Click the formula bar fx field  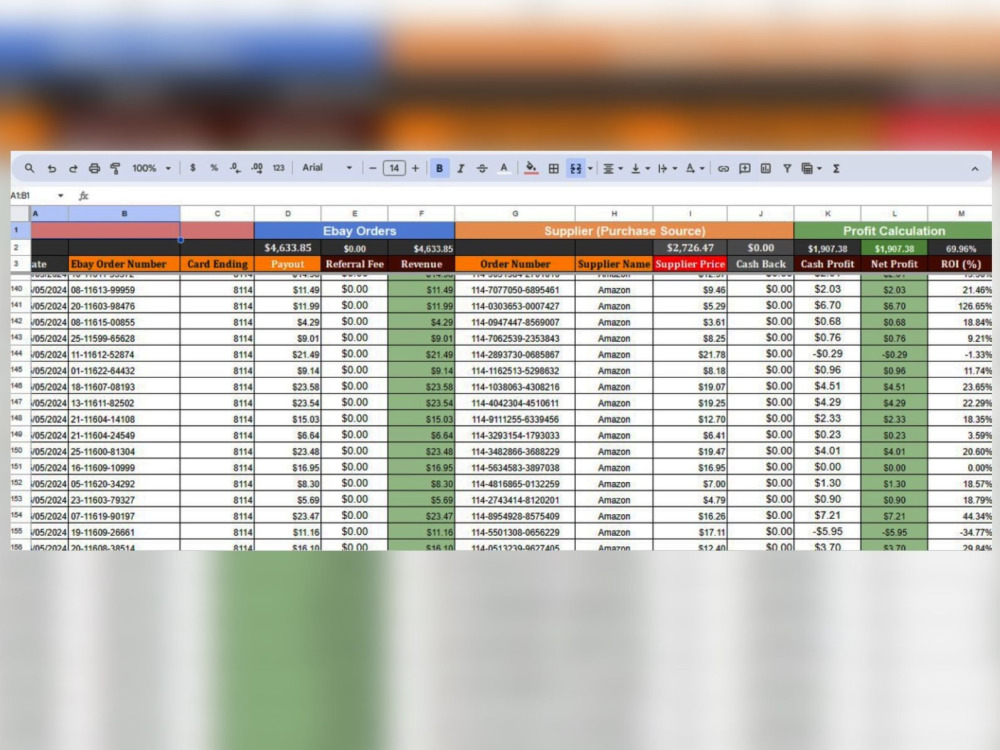(x=536, y=196)
